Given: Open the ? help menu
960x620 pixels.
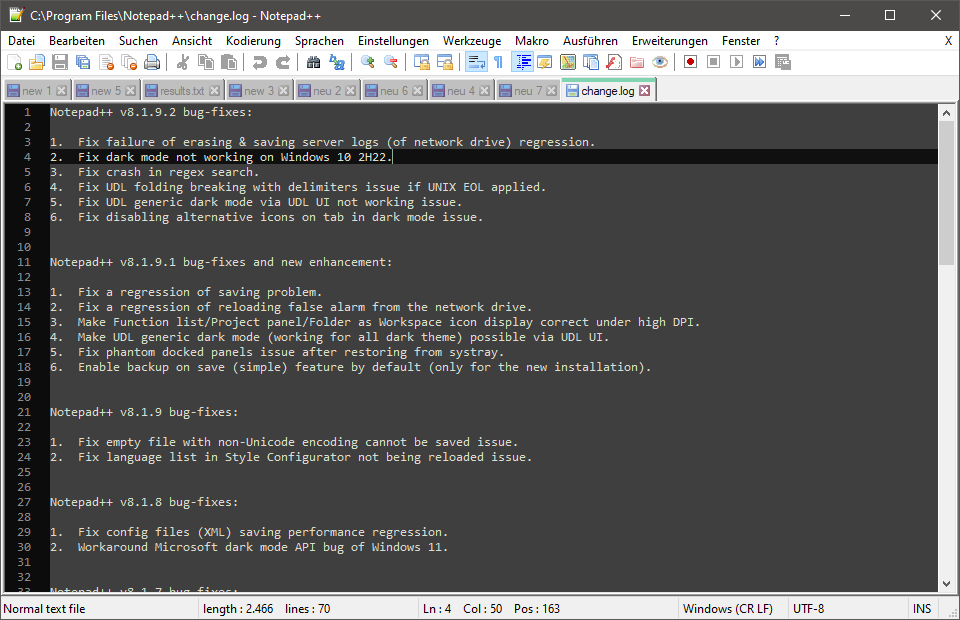Looking at the screenshot, I should (x=776, y=41).
